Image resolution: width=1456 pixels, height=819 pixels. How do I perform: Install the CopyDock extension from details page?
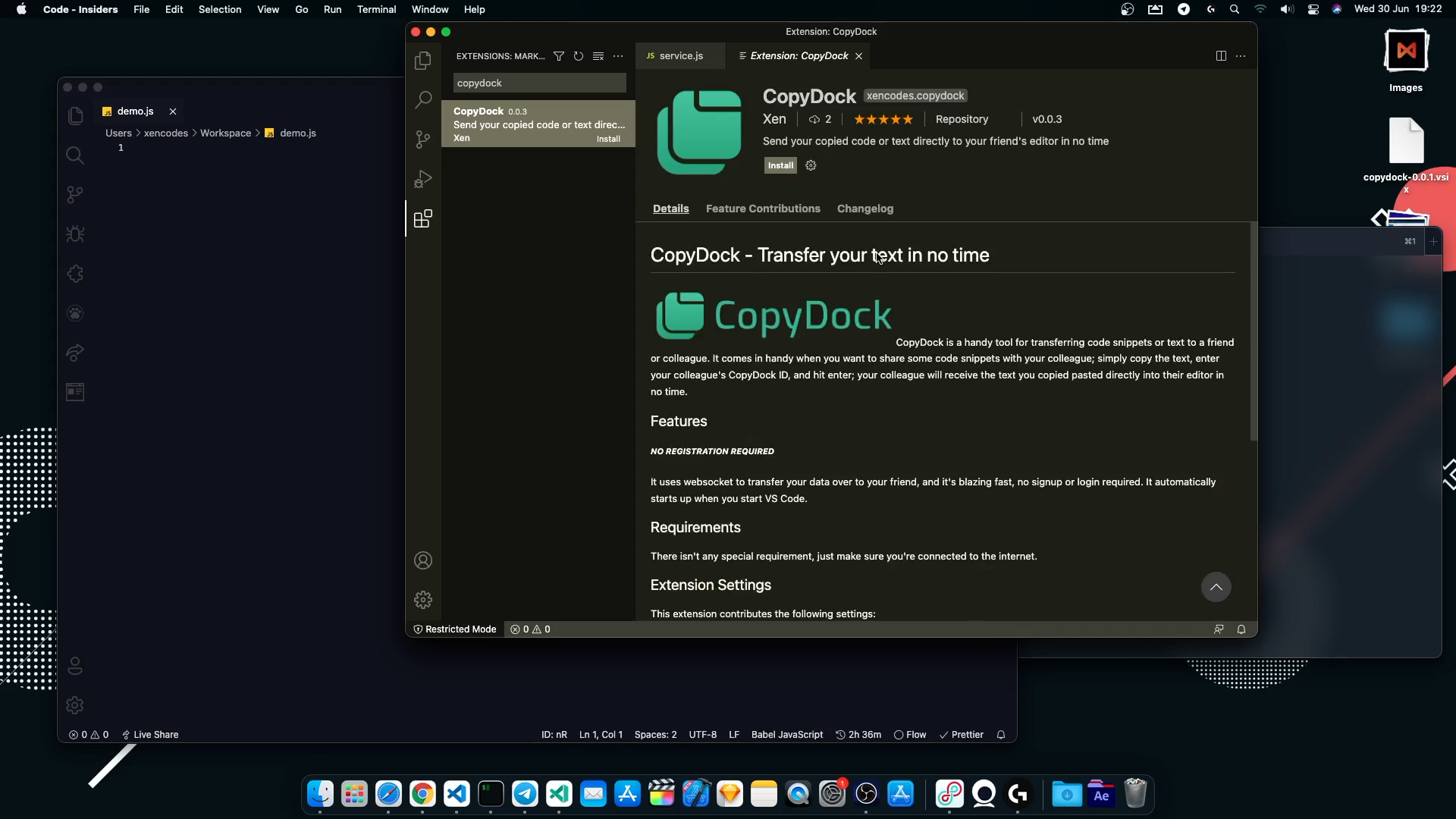click(780, 165)
